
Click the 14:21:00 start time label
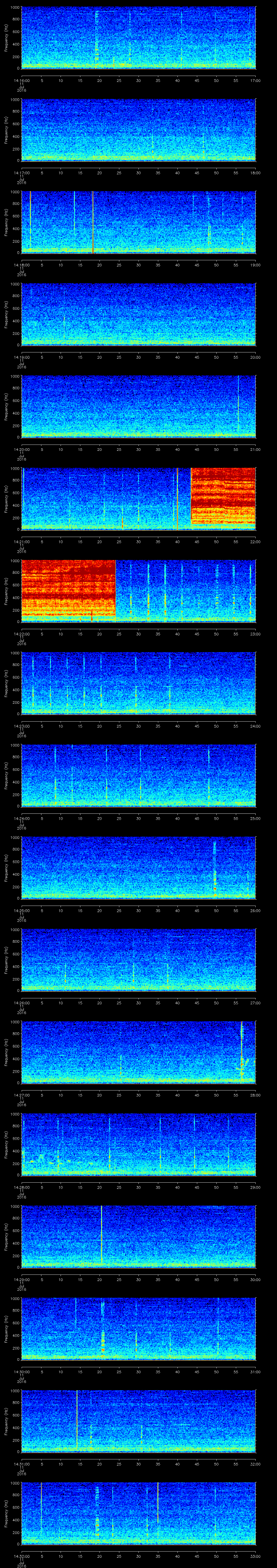(x=21, y=542)
